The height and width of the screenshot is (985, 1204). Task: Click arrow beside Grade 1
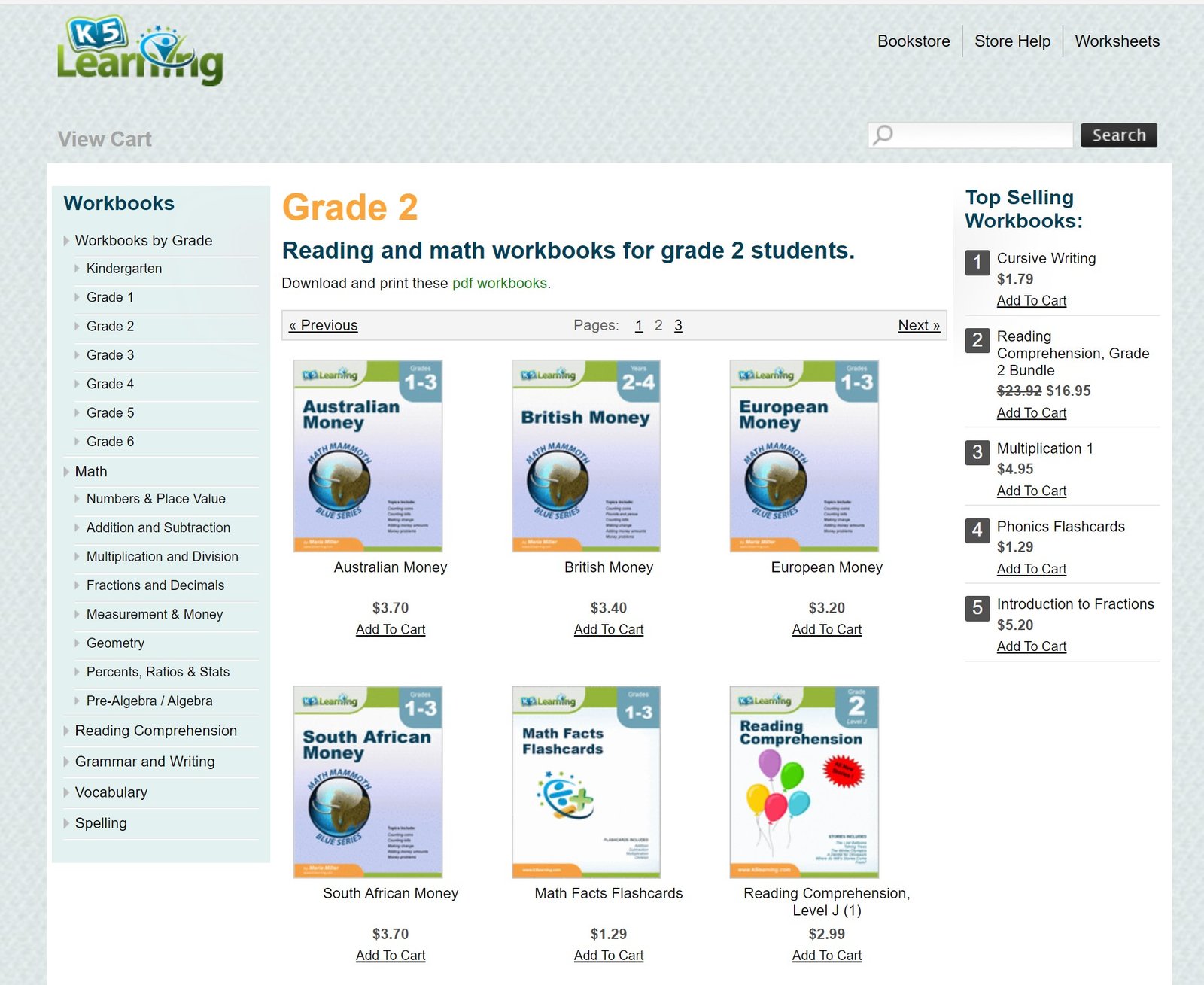[x=77, y=297]
